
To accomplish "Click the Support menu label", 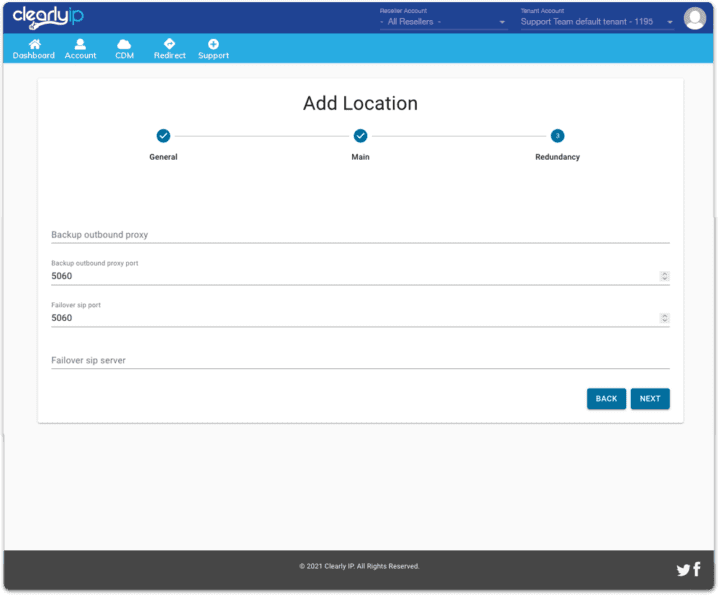I will coord(214,56).
